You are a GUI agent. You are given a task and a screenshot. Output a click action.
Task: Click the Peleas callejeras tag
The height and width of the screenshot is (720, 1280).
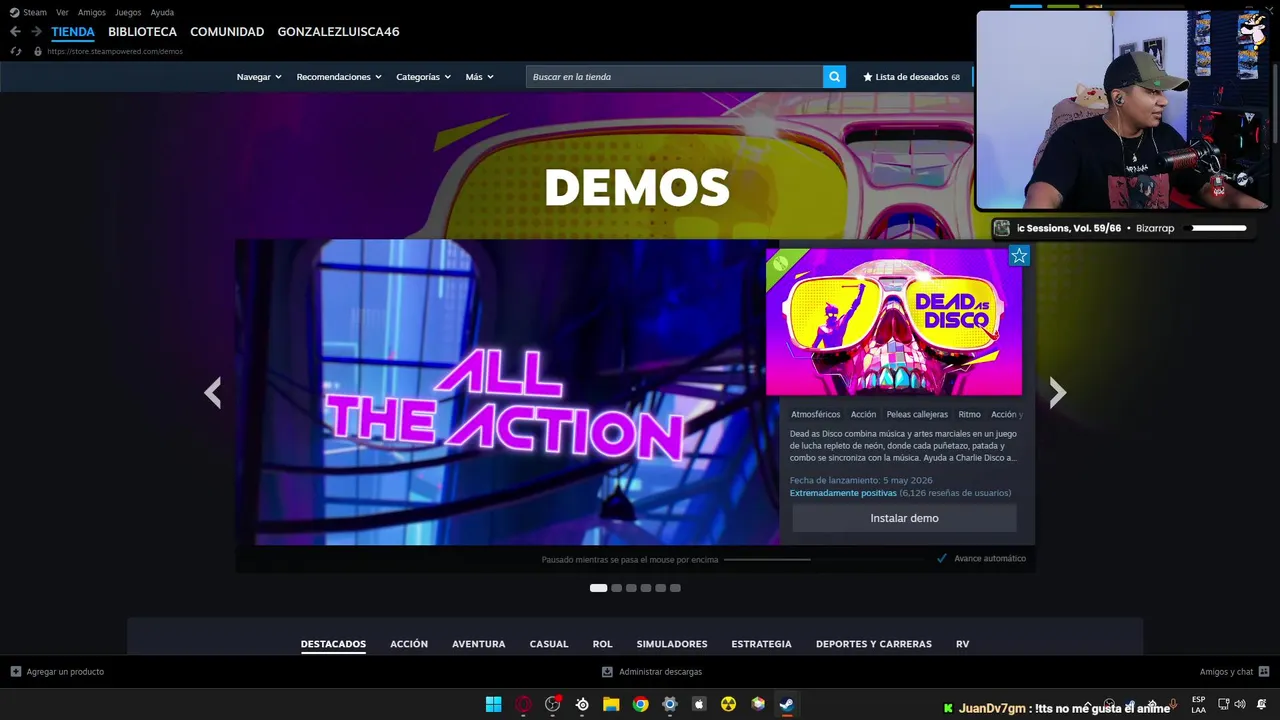pyautogui.click(x=917, y=414)
